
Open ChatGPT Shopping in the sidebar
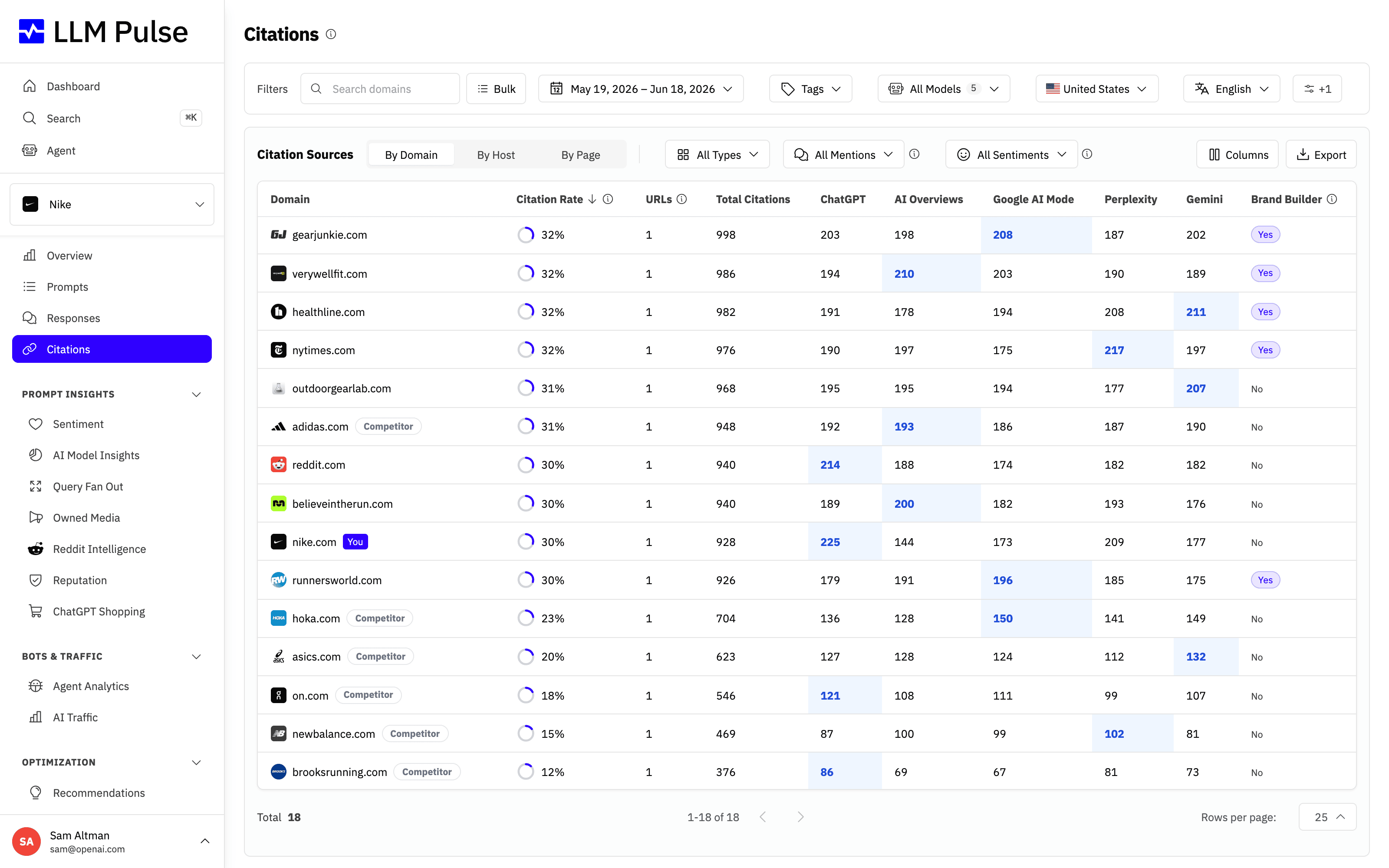pyautogui.click(x=112, y=612)
